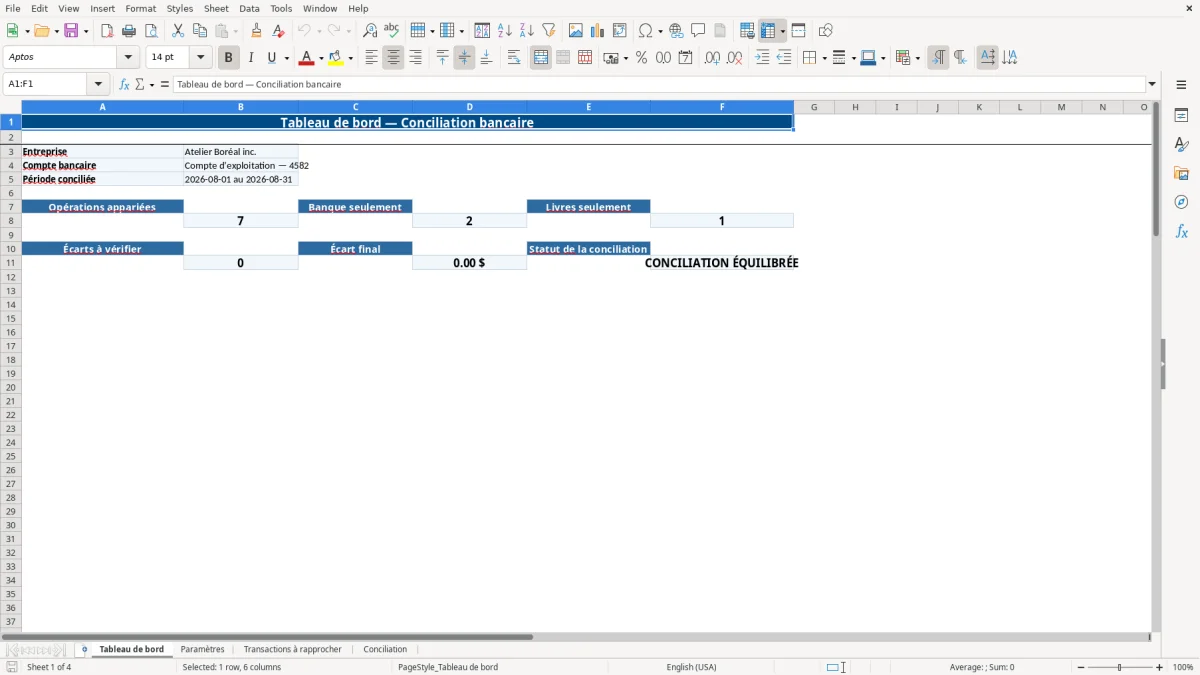This screenshot has width=1200, height=675.
Task: Open font color dropdown arrow
Action: coord(321,58)
